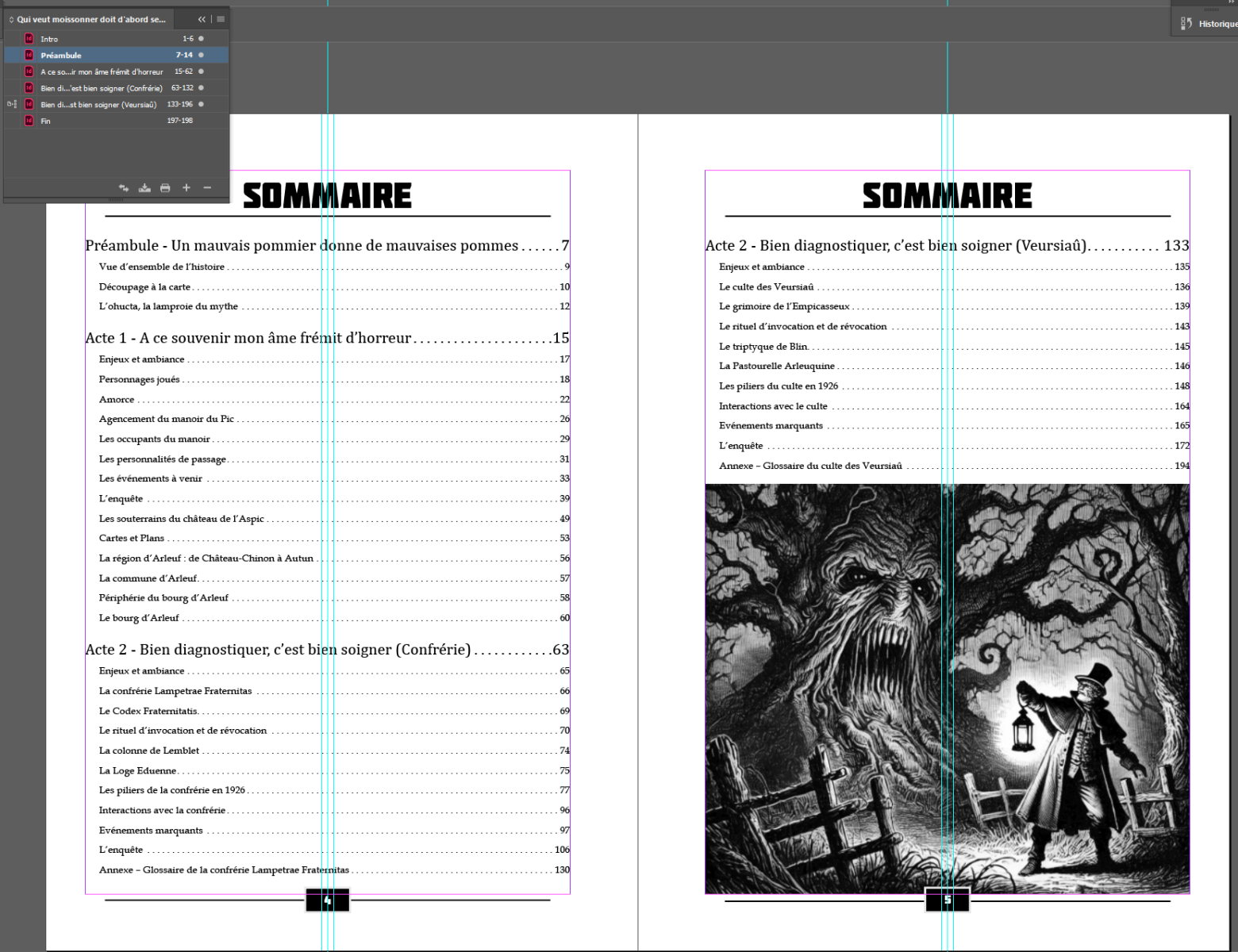Viewport: 1238px width, 952px height.
Task: Select the Confrérie document in the book list
Action: (102, 88)
